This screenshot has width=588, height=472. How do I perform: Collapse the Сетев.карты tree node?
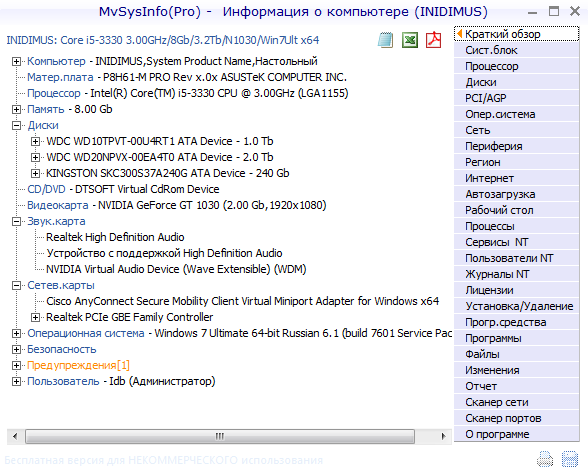[x=16, y=286]
